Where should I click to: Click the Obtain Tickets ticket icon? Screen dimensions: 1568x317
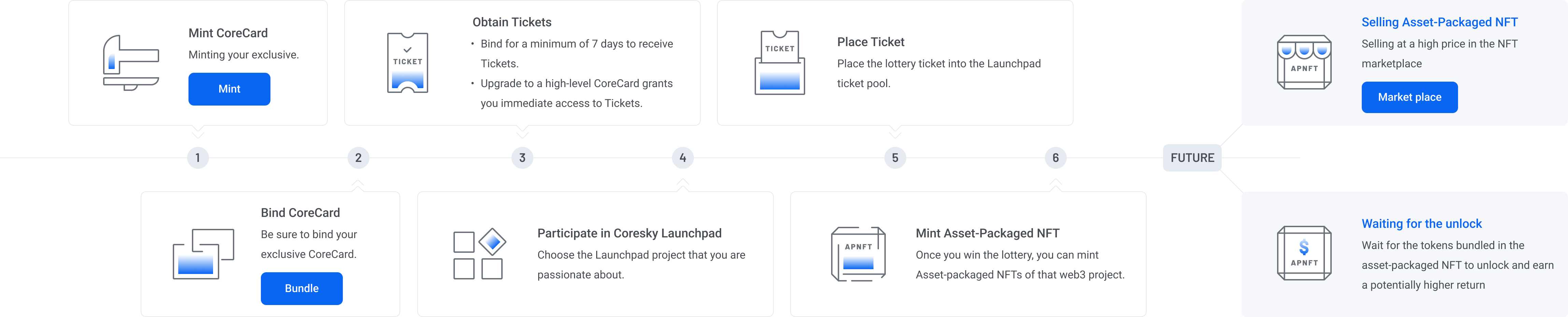point(408,63)
